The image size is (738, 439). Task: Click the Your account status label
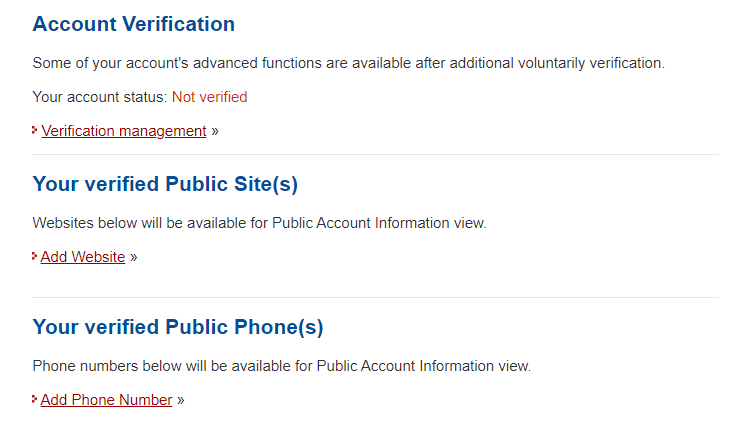coord(99,97)
